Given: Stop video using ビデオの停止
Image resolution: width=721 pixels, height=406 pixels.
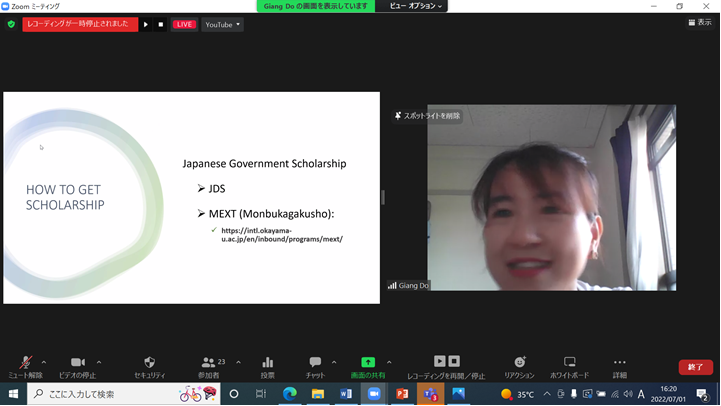Looking at the screenshot, I should (x=77, y=367).
